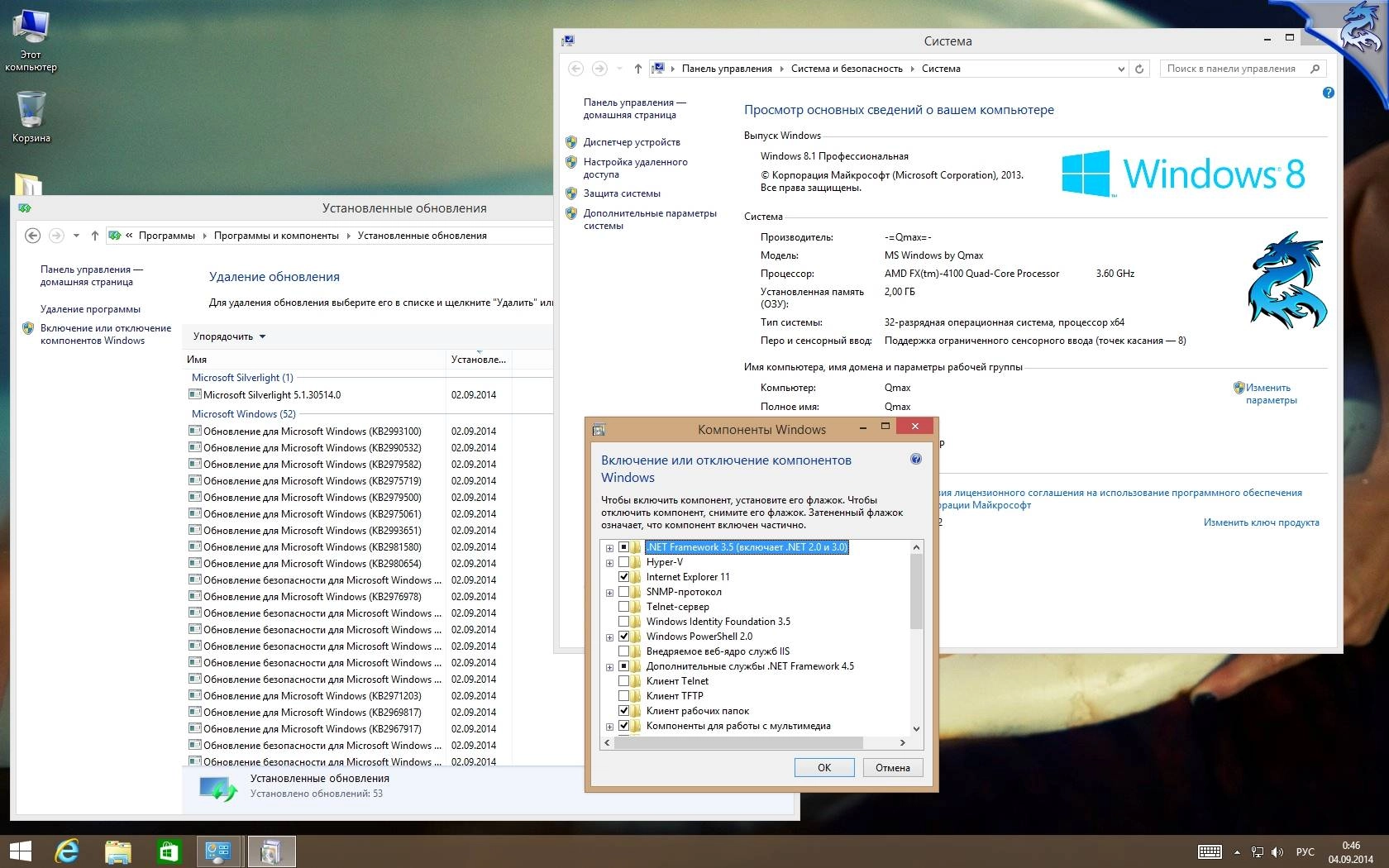Click the back arrow in Система window
Image resolution: width=1389 pixels, height=868 pixels.
[576, 69]
